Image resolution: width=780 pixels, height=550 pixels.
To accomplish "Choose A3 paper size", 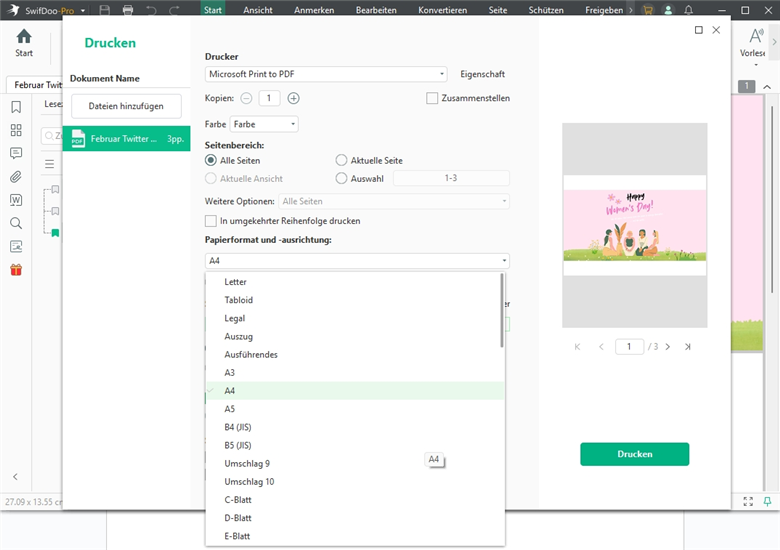I will coord(354,372).
